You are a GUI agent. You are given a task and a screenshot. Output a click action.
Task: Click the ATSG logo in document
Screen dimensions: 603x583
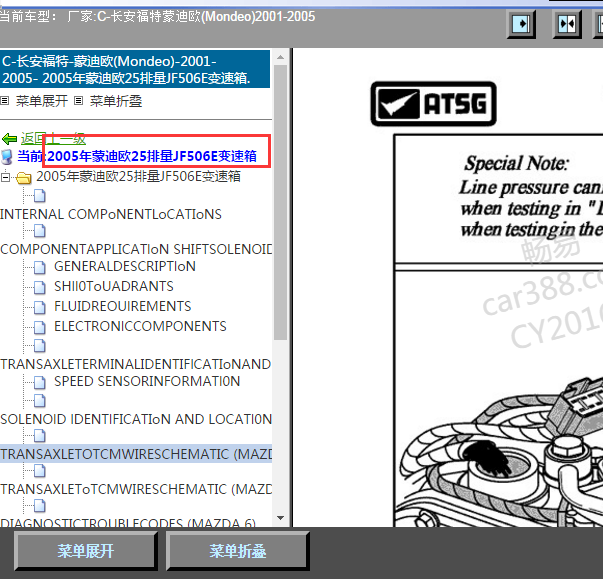[433, 104]
